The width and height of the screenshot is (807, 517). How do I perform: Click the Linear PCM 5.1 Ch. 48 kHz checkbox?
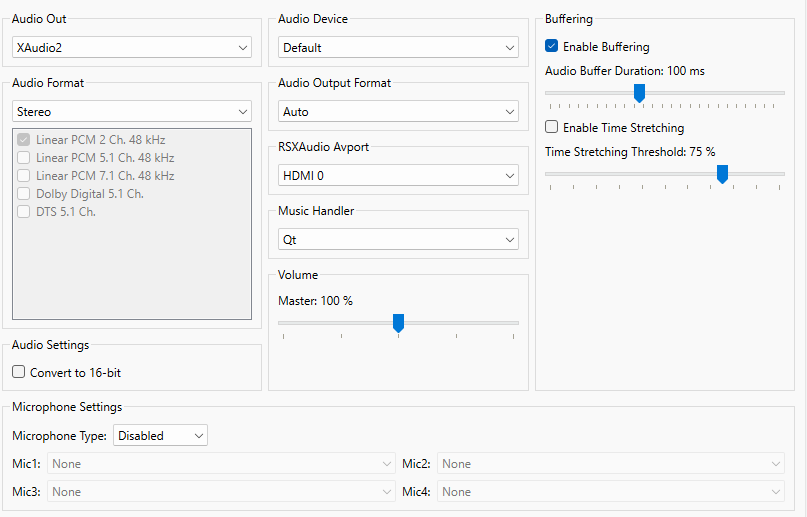[25, 158]
